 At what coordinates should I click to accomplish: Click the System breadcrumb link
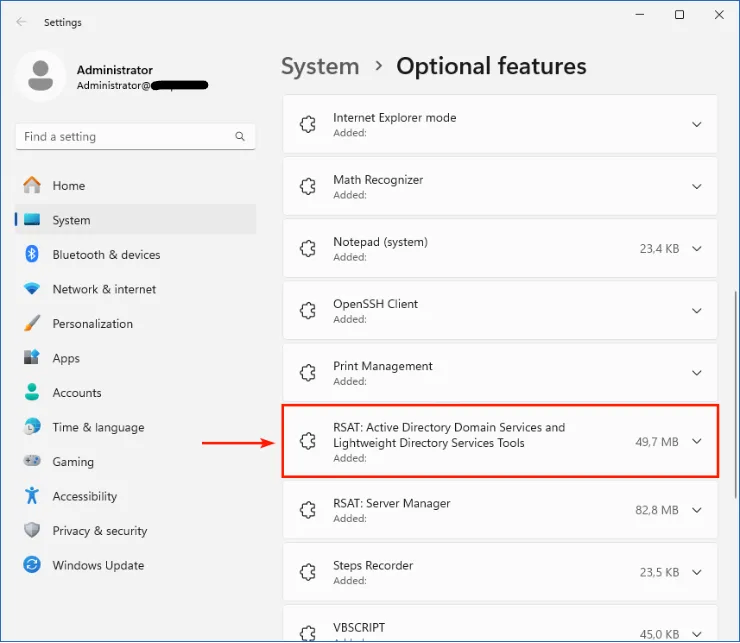[320, 67]
